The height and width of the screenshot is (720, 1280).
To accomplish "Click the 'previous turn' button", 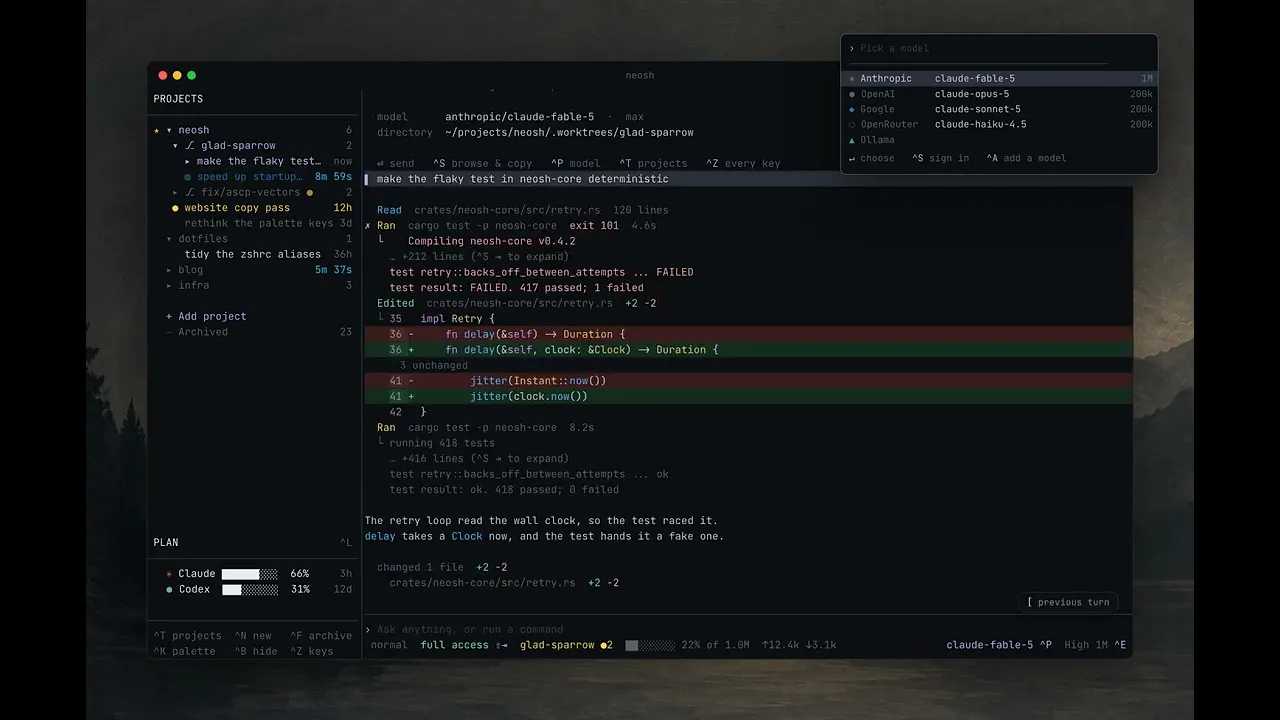I will tap(1067, 602).
